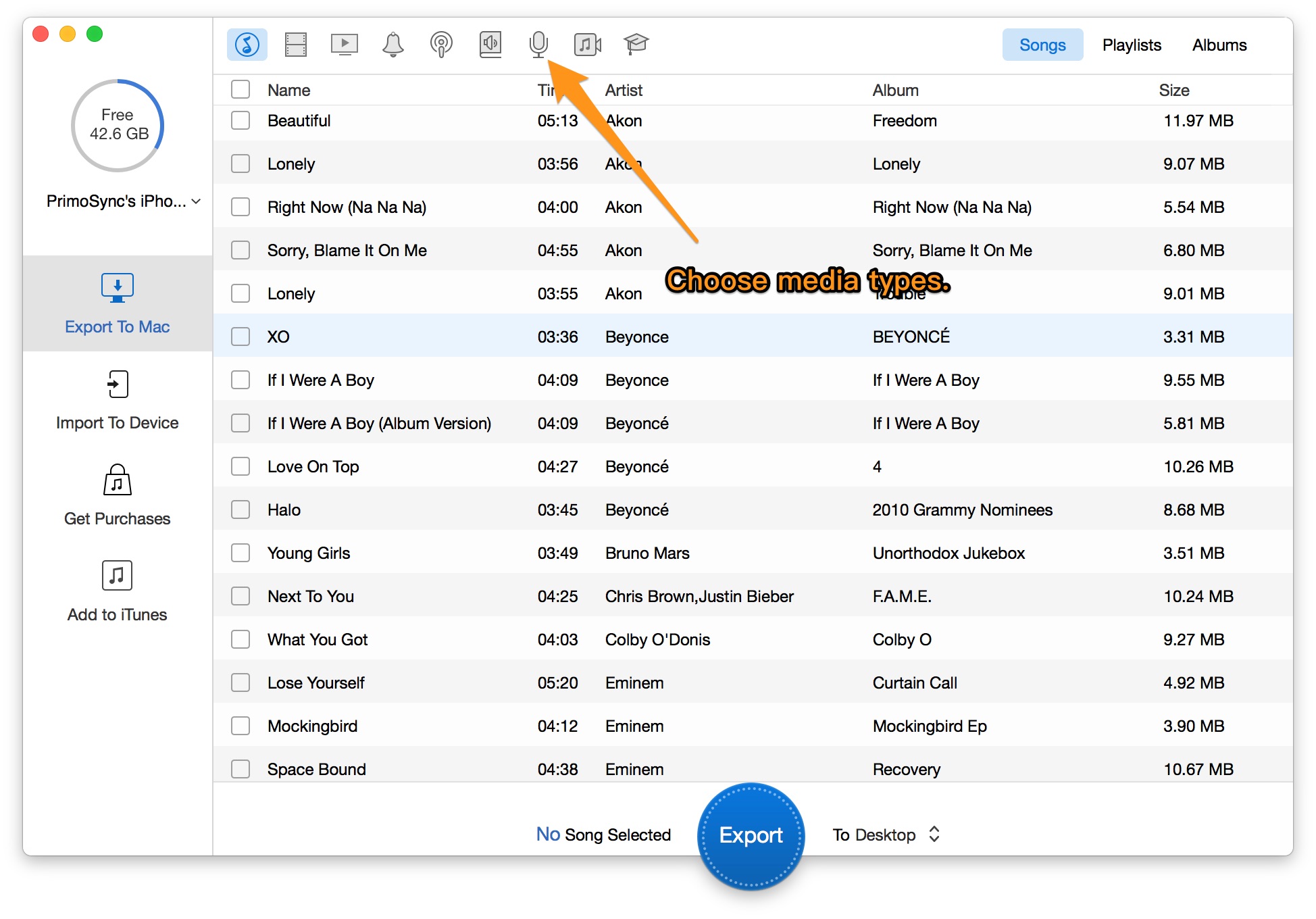Switch to the Songs tab
The height and width of the screenshot is (919, 1316).
pos(1042,45)
